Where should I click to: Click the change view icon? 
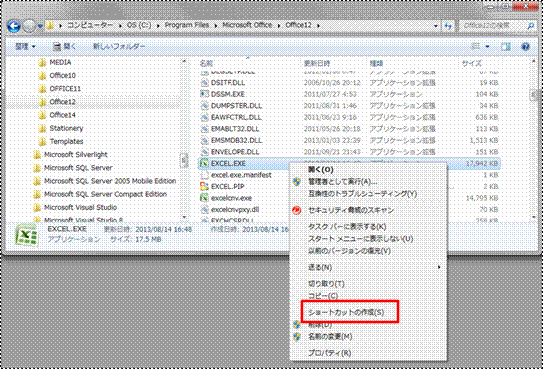[x=476, y=46]
